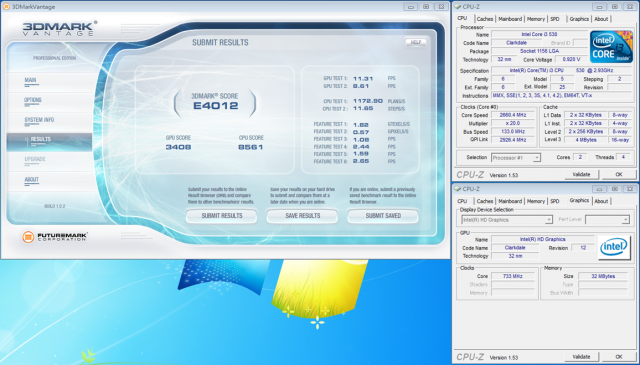Click the GPU score value 3408

tap(178, 147)
